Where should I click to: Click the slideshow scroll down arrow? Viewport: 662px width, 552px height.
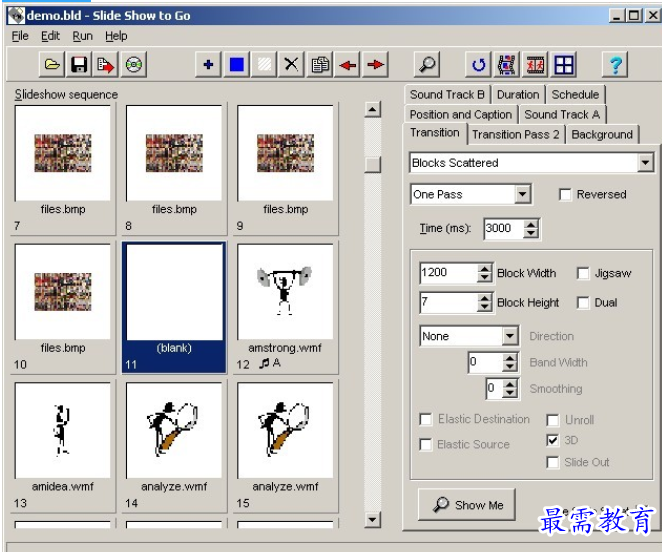[372, 519]
